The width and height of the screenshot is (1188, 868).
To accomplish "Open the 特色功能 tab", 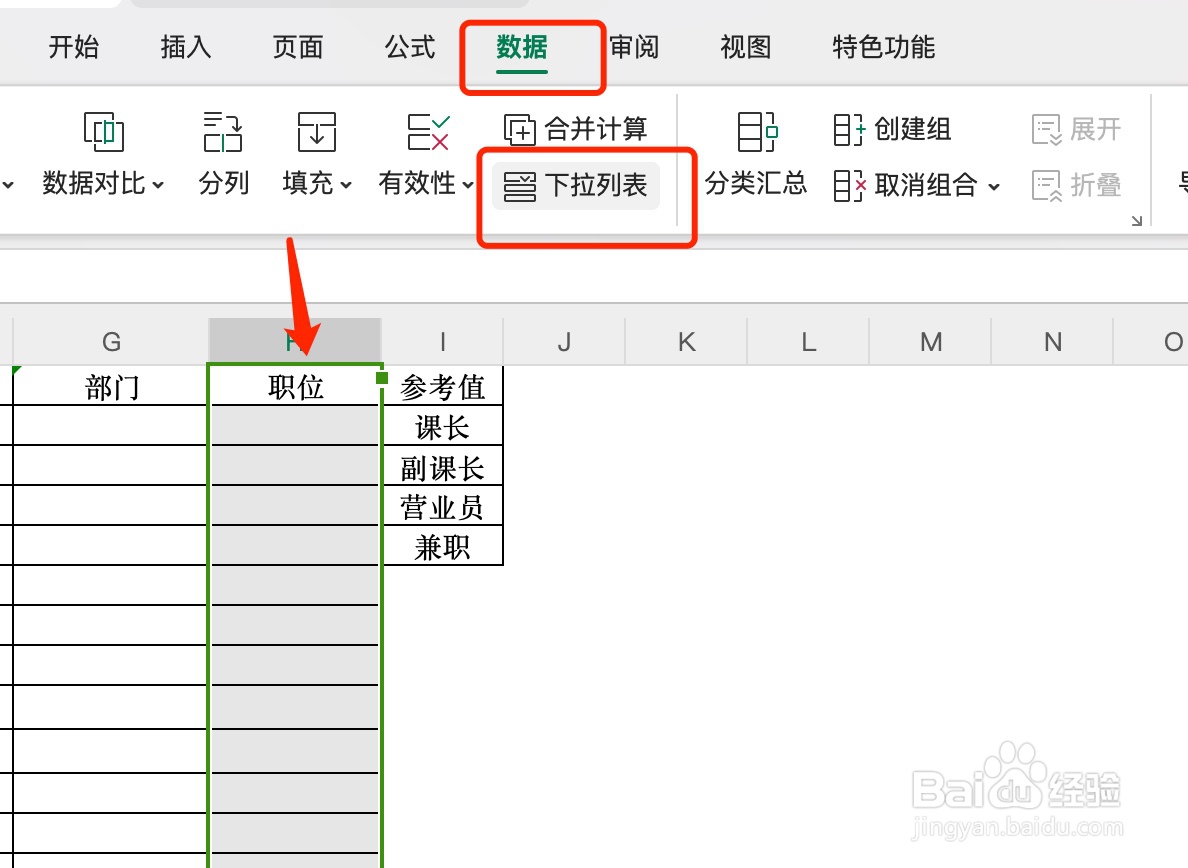I will [x=883, y=47].
